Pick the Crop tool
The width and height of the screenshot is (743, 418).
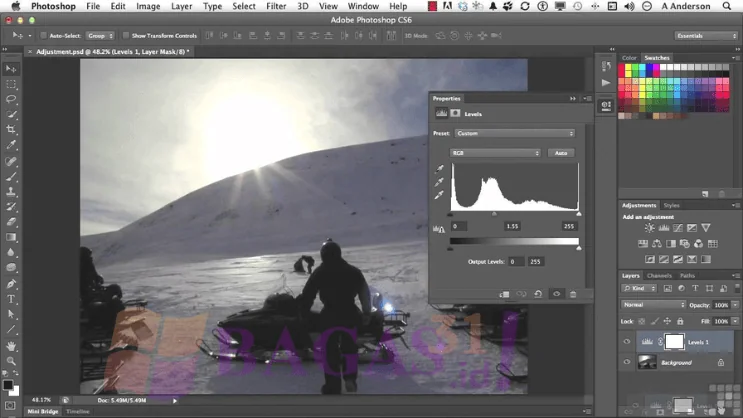click(12, 130)
